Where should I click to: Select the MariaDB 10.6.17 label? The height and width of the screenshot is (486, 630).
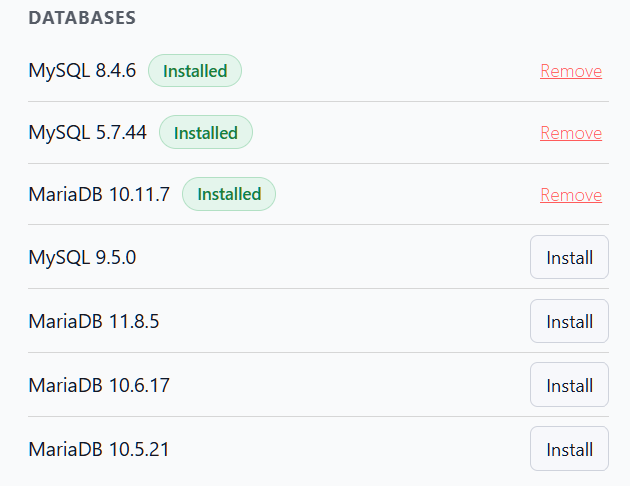[x=99, y=385]
